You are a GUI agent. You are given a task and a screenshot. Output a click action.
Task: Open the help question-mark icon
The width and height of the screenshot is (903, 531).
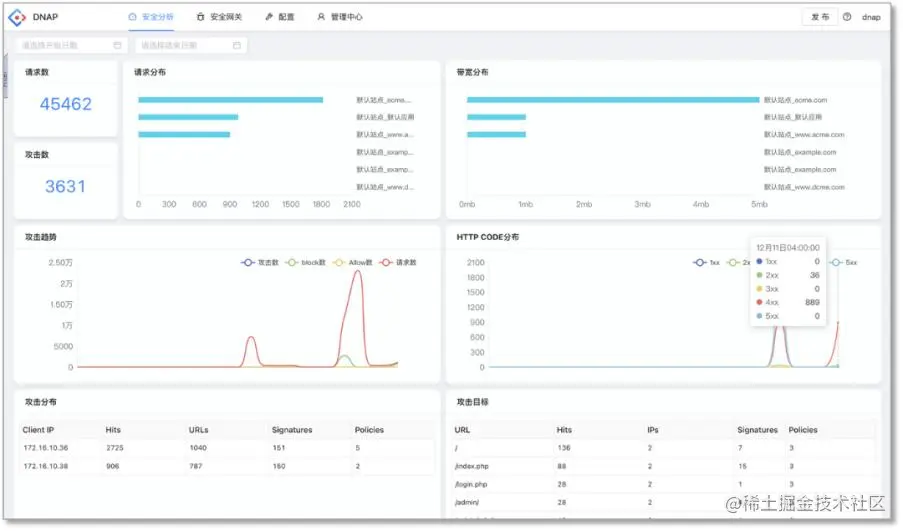[x=847, y=17]
